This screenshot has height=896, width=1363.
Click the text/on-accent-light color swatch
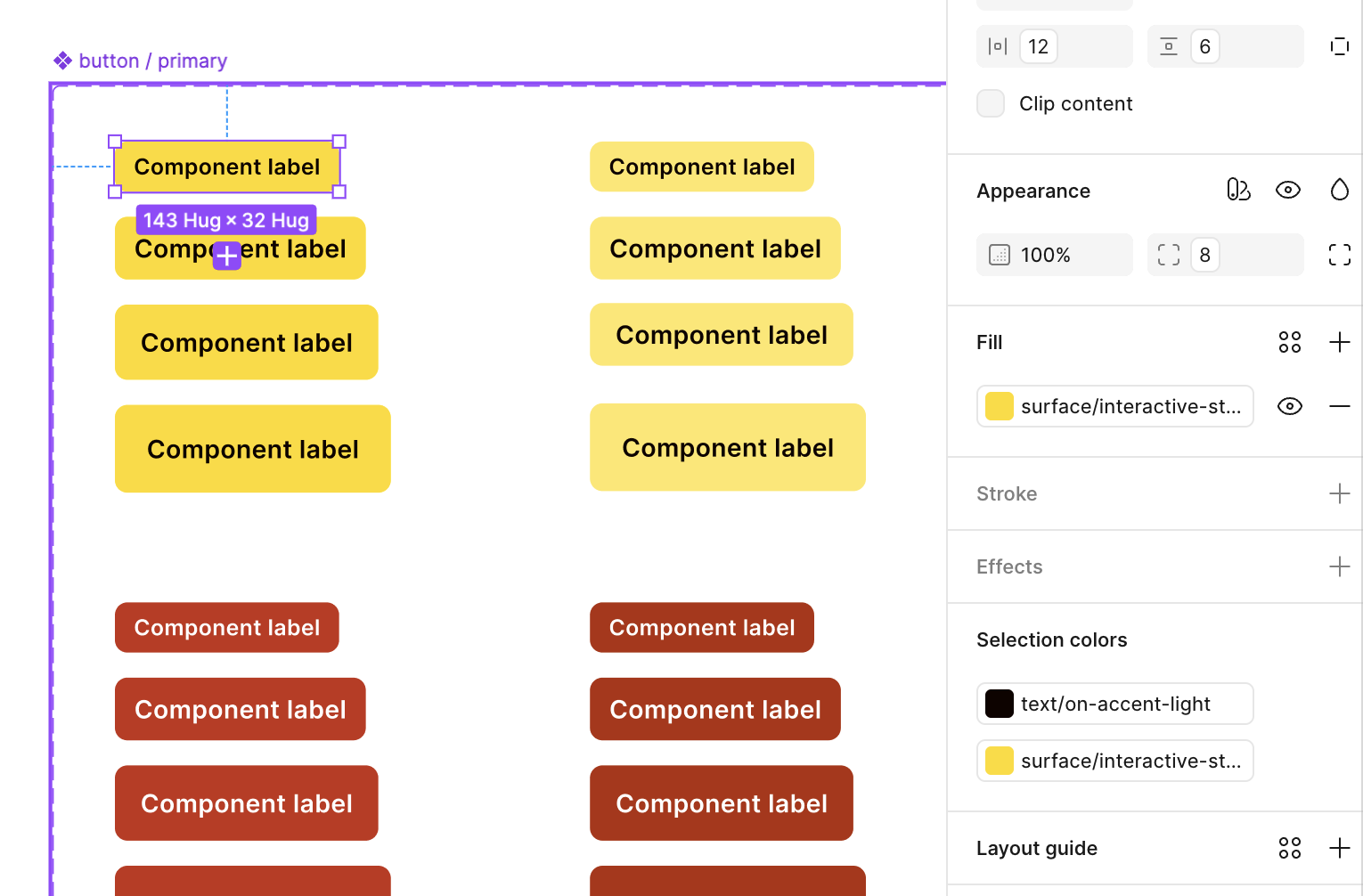[999, 704]
